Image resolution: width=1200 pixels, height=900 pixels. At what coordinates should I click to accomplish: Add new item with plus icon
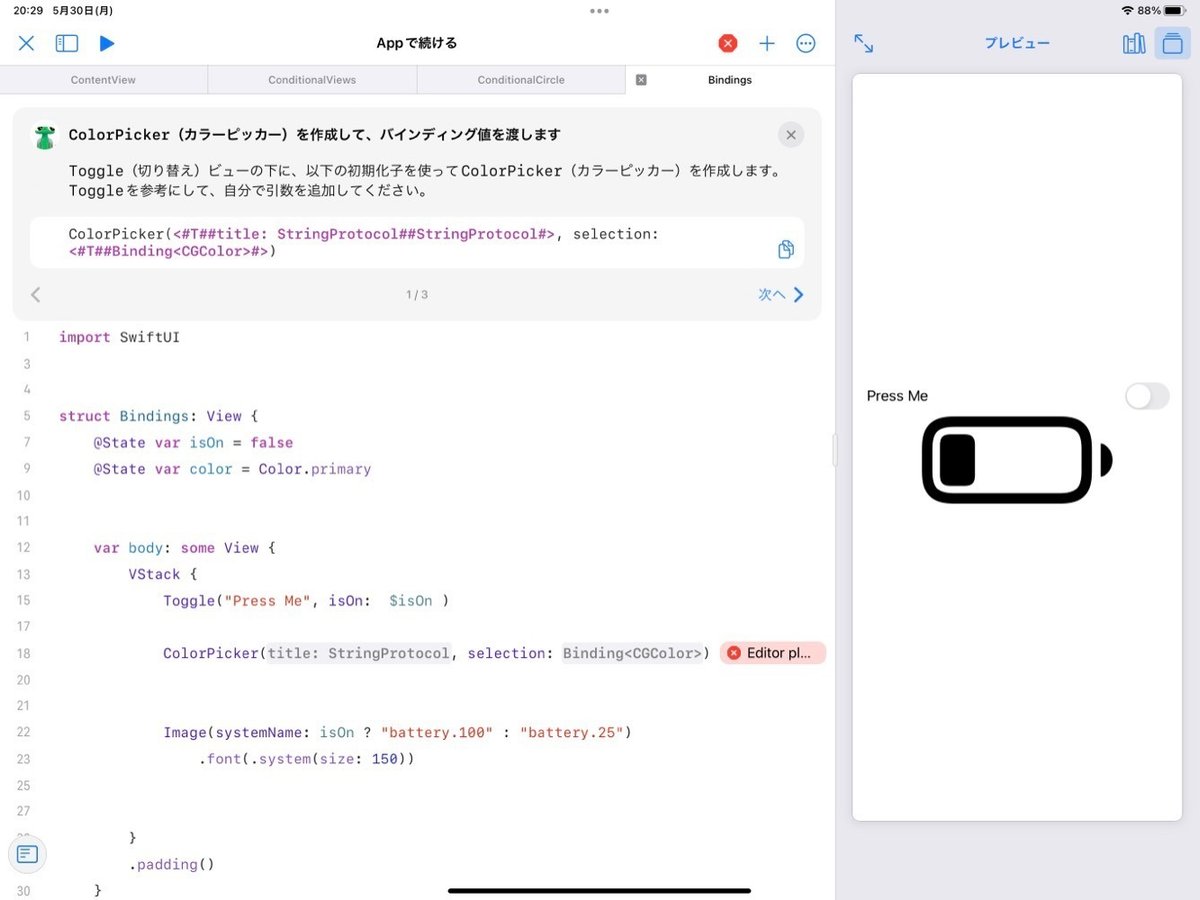pos(767,43)
